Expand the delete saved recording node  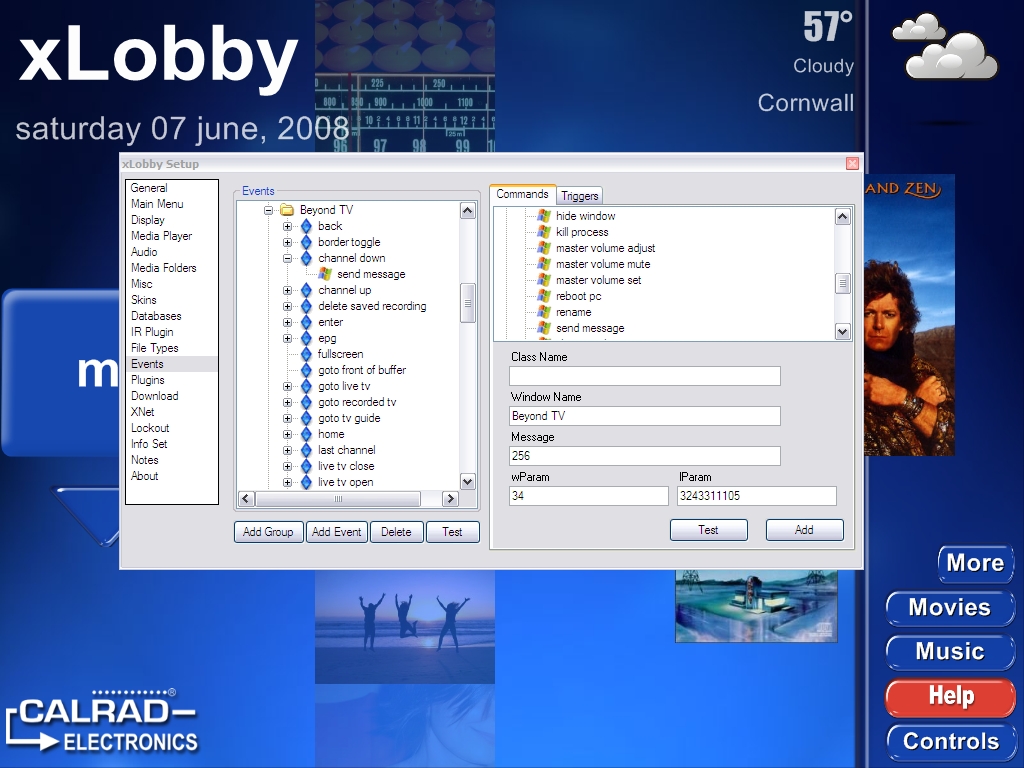click(x=287, y=306)
